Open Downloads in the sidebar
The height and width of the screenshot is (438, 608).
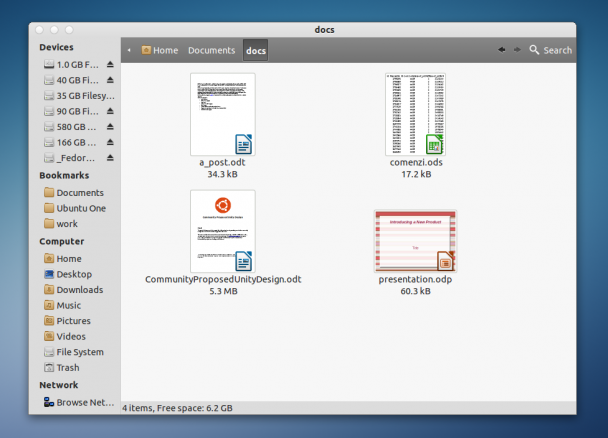(74, 290)
